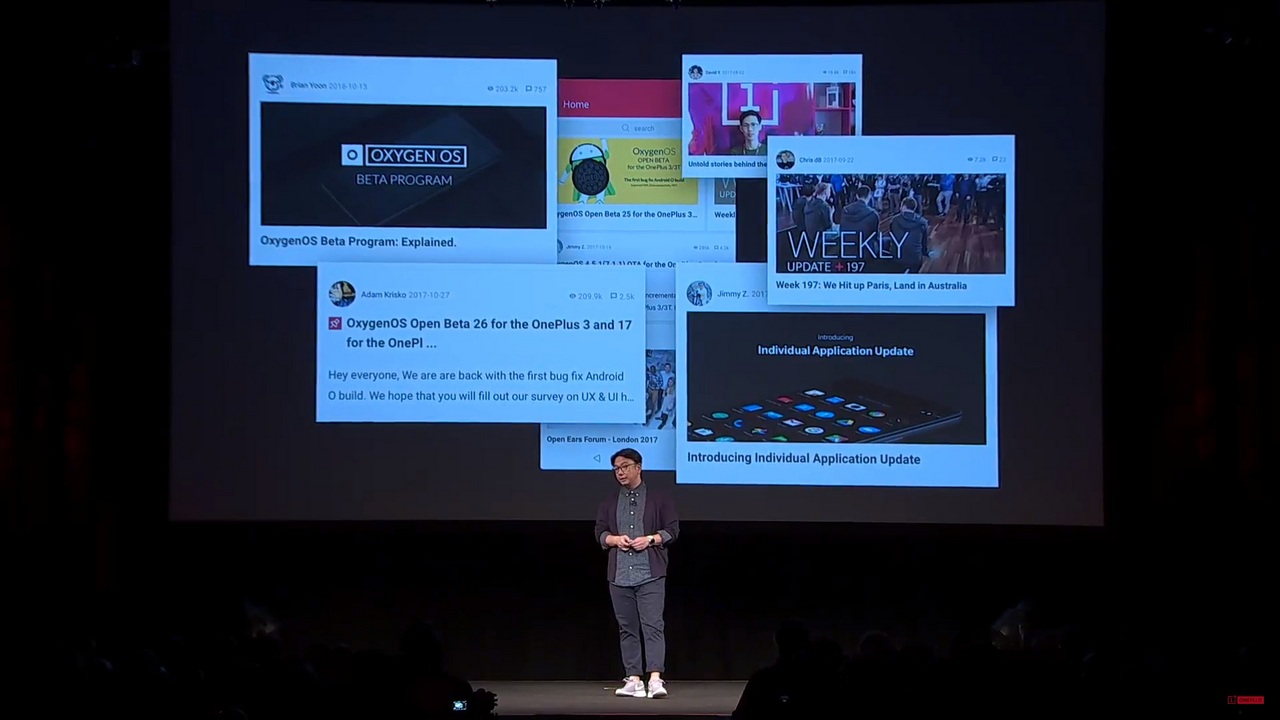Open the OxygenOS Beta Program banner image
The image size is (1280, 720).
click(403, 165)
